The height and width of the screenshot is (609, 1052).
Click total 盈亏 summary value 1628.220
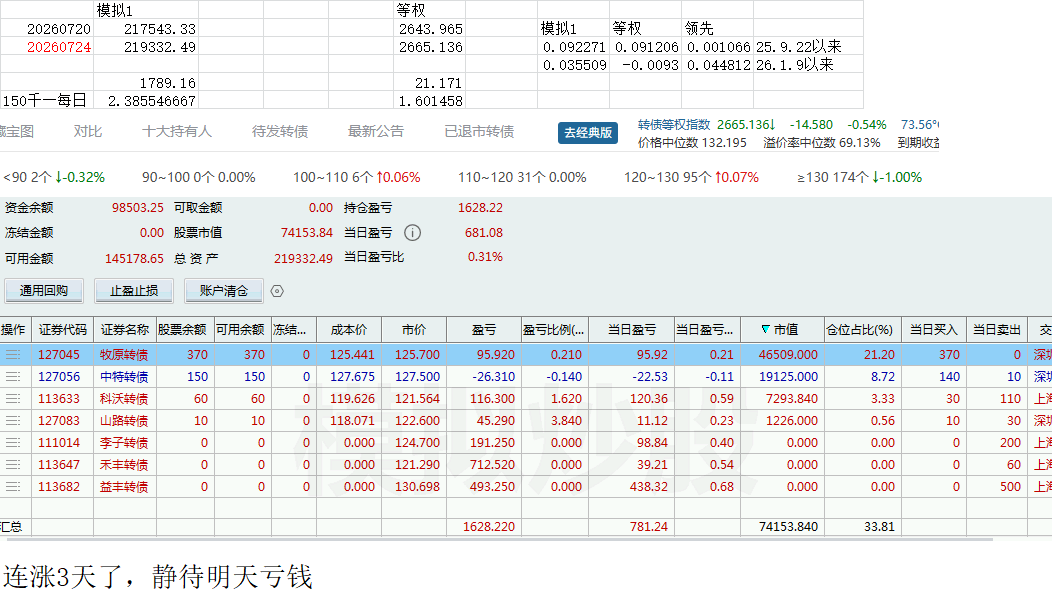point(489,527)
